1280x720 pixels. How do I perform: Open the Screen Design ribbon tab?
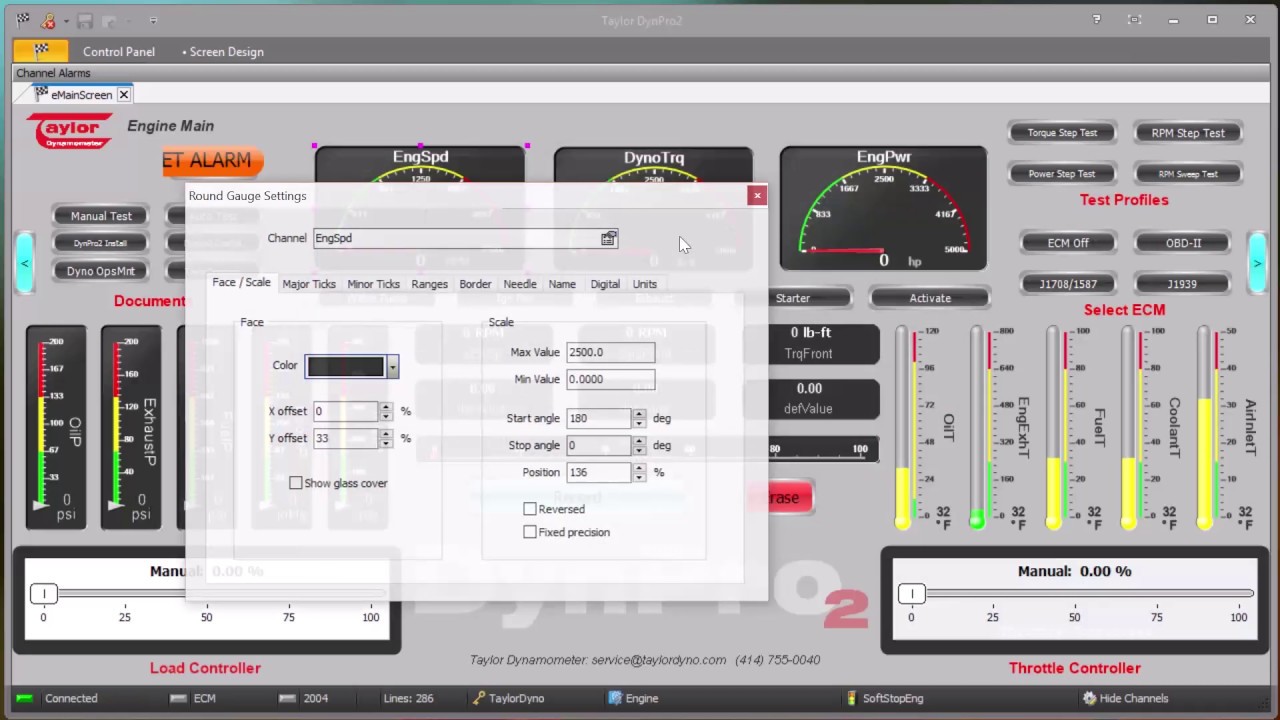223,52
